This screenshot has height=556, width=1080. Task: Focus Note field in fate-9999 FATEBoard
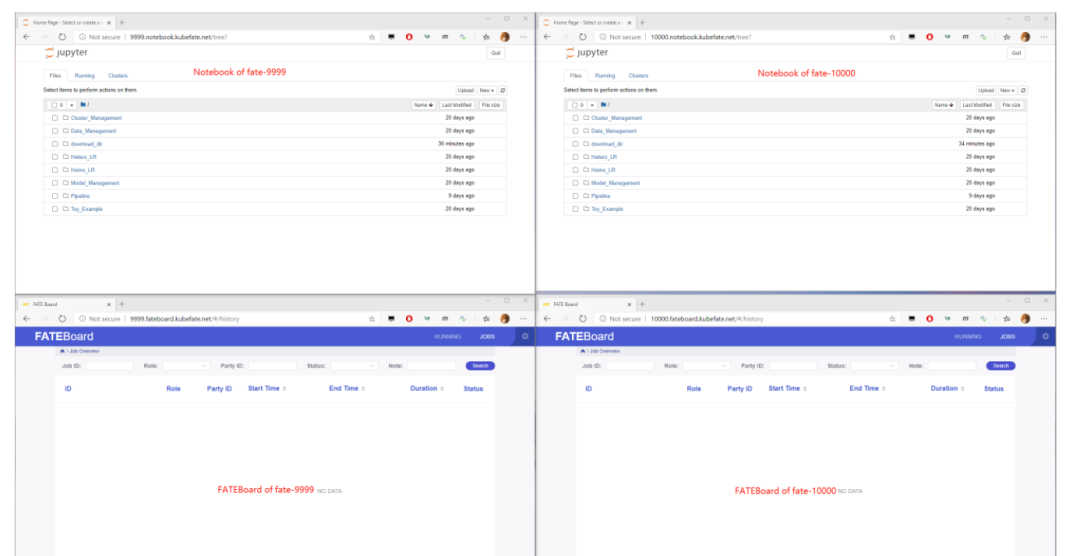coord(431,366)
